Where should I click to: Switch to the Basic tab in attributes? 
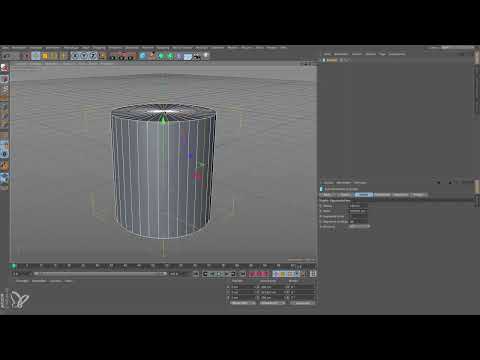coord(328,195)
